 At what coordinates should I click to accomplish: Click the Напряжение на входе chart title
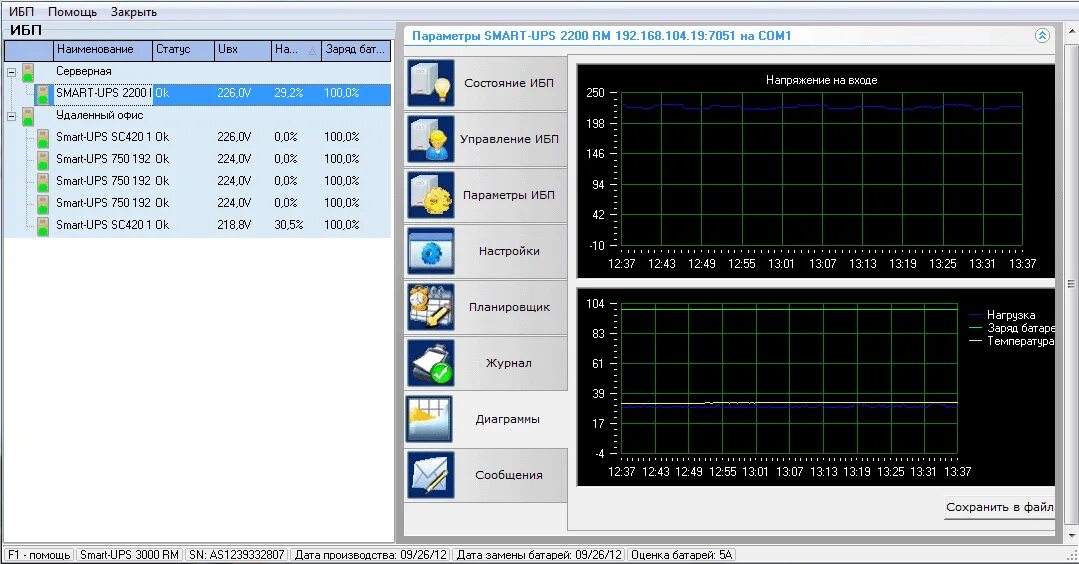822,80
